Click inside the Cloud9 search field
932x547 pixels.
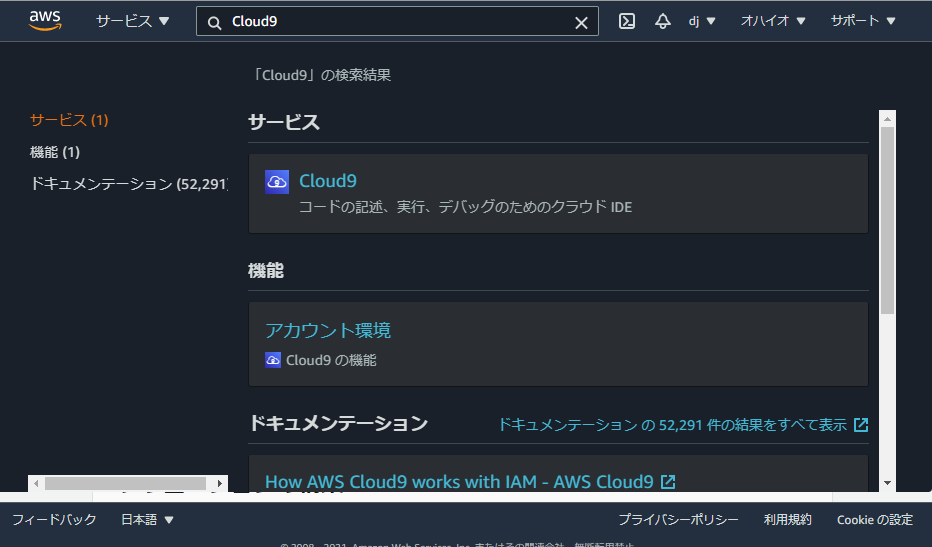[397, 22]
